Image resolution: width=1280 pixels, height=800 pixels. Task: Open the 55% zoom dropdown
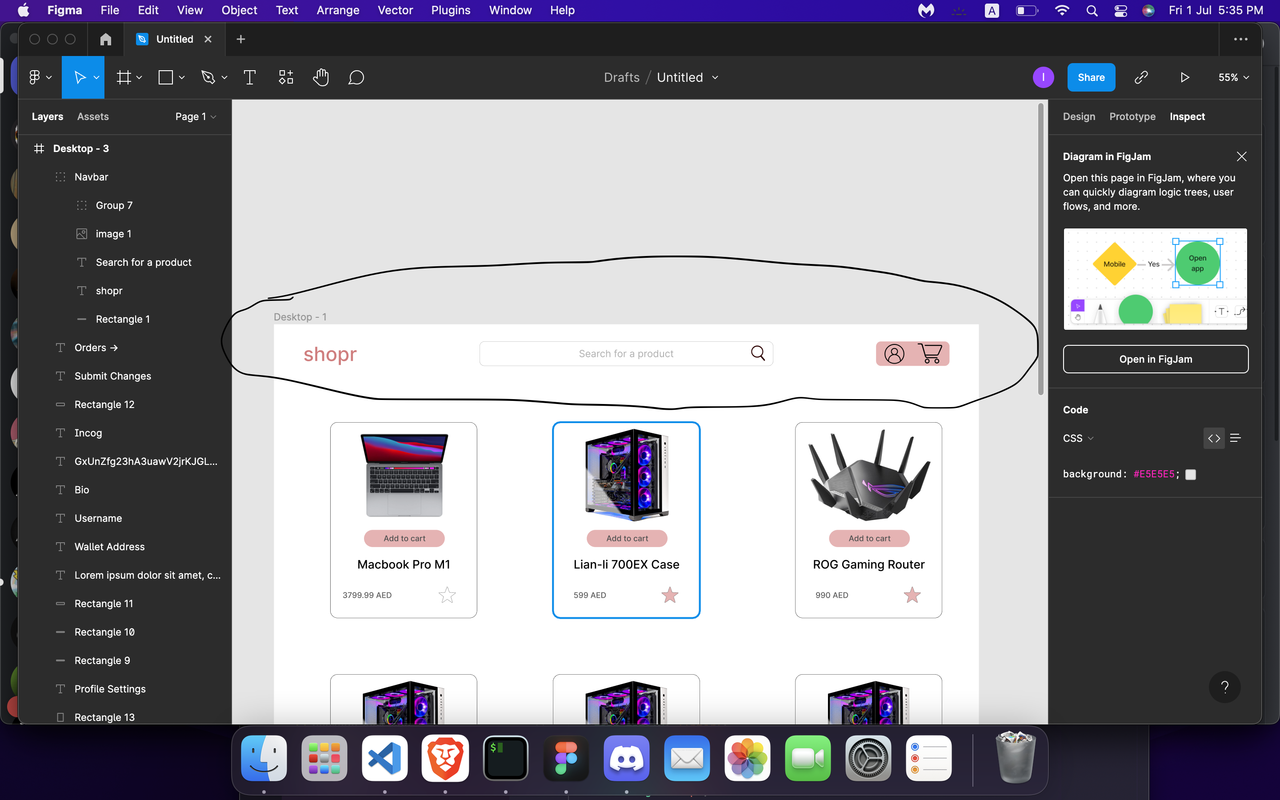click(x=1234, y=77)
